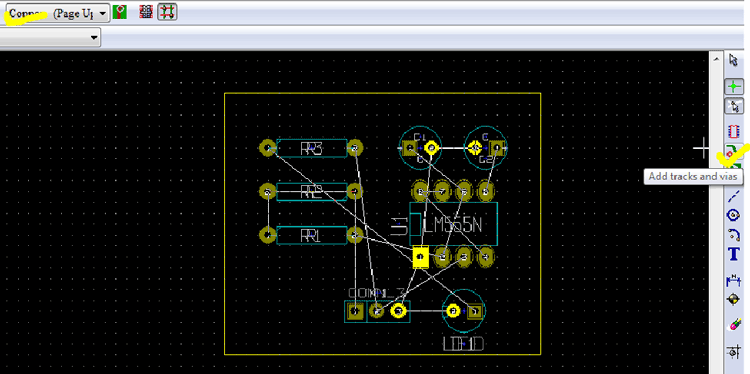Select the add dimension tool
This screenshot has height=374, width=750.
coord(734,280)
